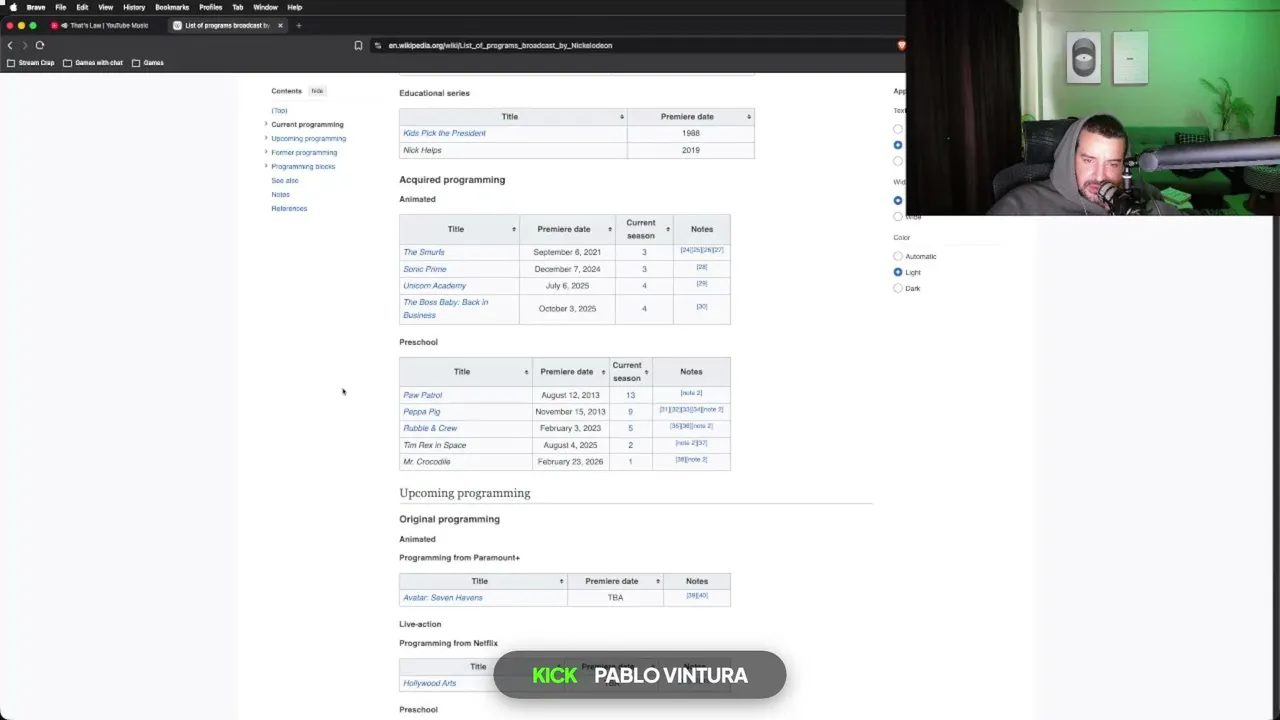This screenshot has width=1280, height=720.
Task: Open the Apple menu
Action: pyautogui.click(x=13, y=7)
